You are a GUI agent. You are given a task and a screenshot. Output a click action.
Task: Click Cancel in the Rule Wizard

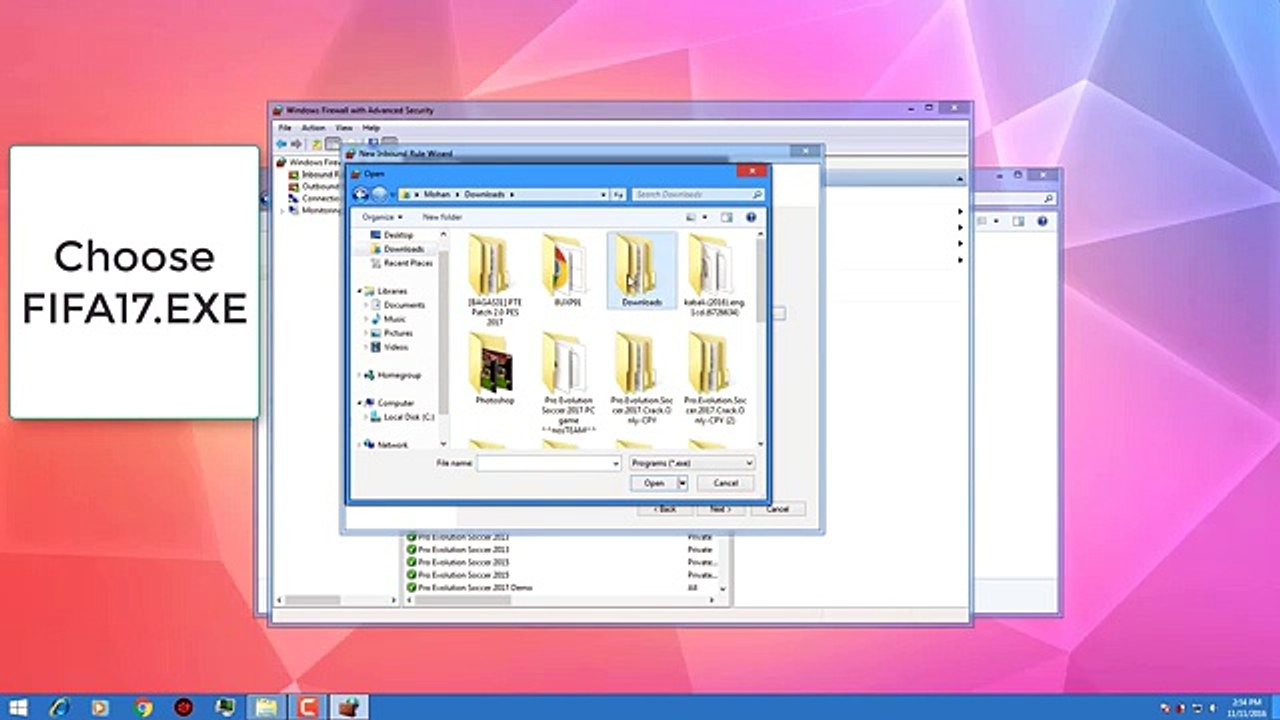[x=777, y=509]
